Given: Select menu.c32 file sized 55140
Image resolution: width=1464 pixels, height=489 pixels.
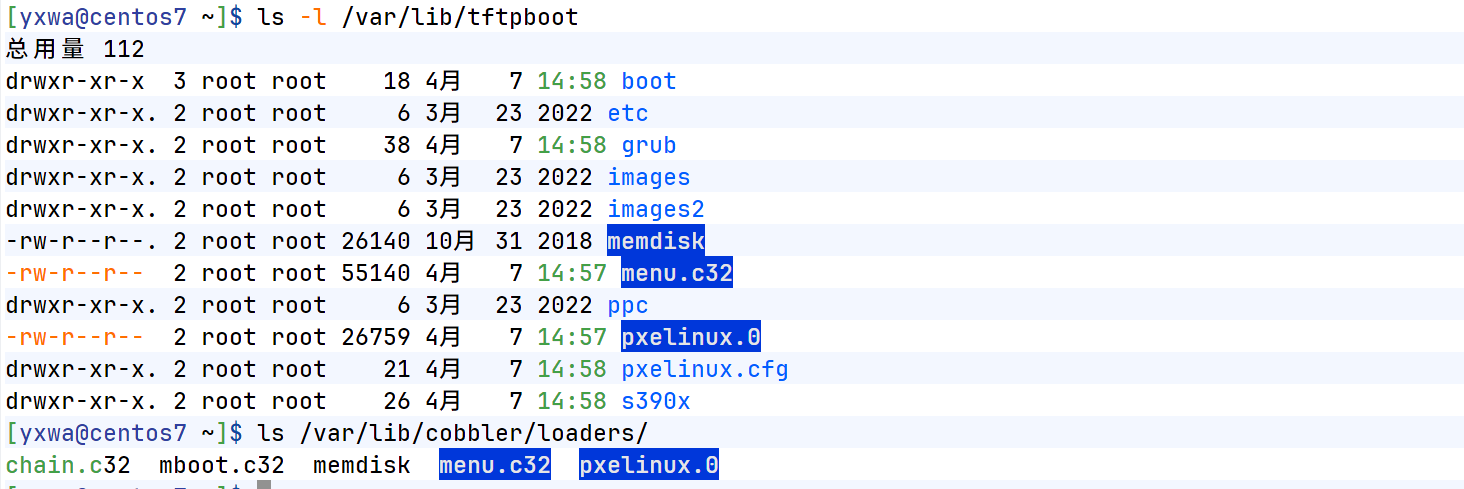Looking at the screenshot, I should pos(676,273).
